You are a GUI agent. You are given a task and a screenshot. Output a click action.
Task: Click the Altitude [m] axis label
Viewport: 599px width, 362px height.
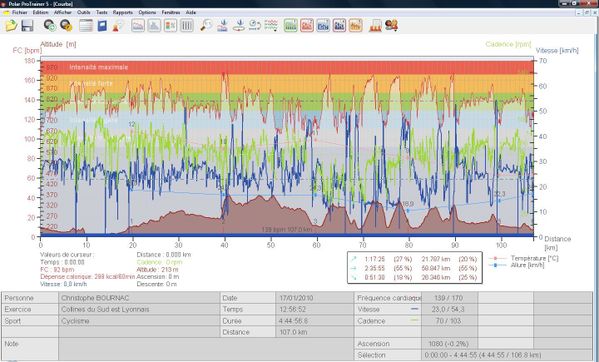click(58, 44)
